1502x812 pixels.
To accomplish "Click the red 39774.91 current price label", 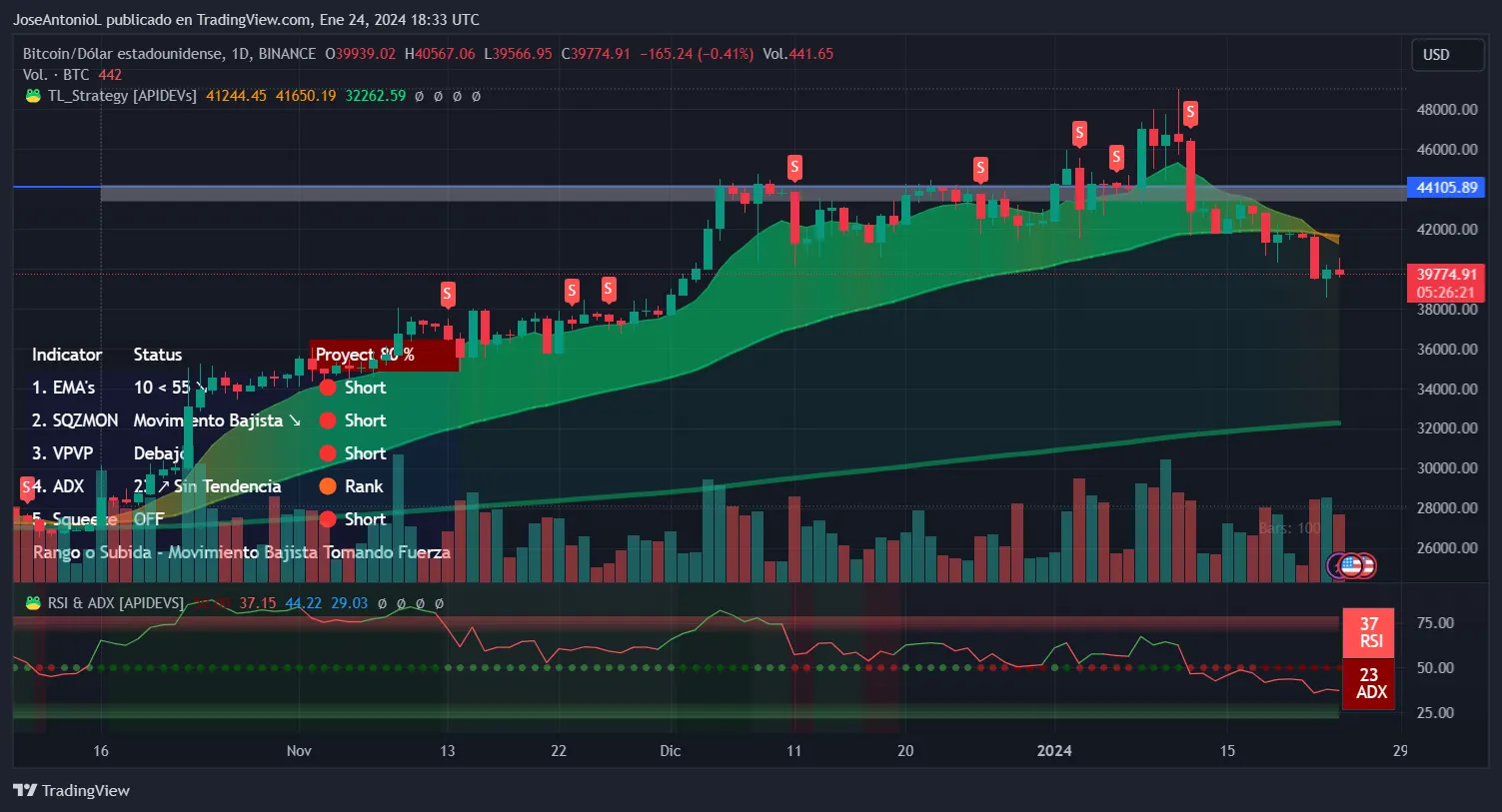I will coord(1446,274).
